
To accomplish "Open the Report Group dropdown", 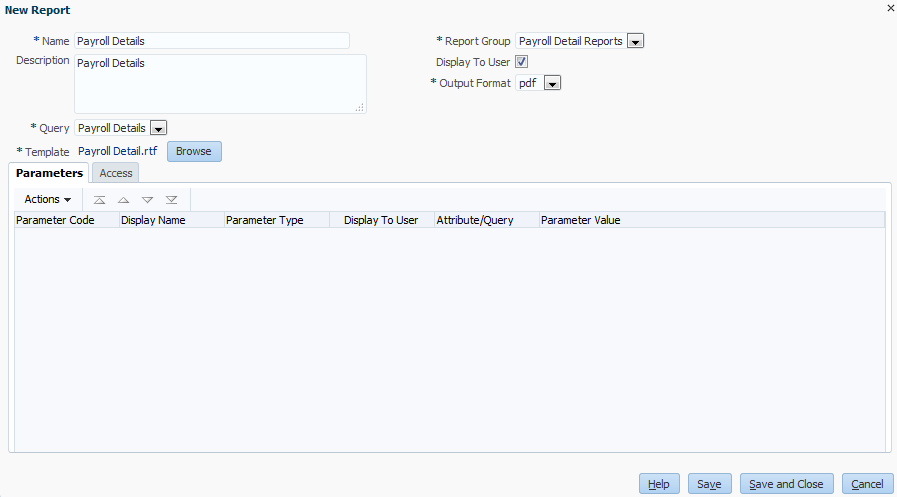I will coord(636,41).
